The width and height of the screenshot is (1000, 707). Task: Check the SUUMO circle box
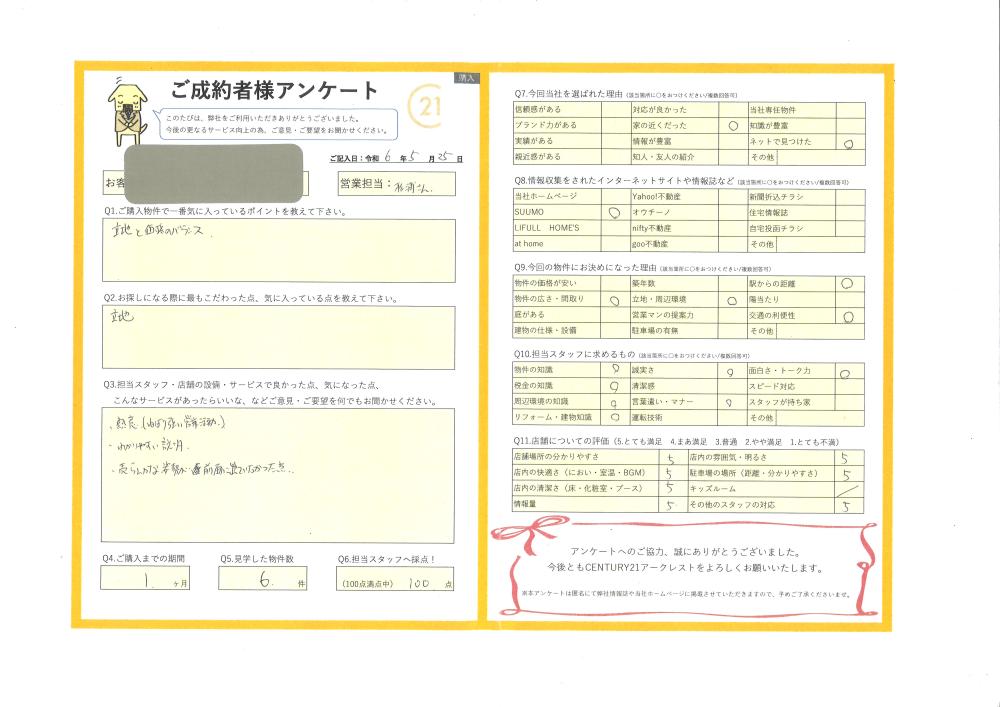614,213
